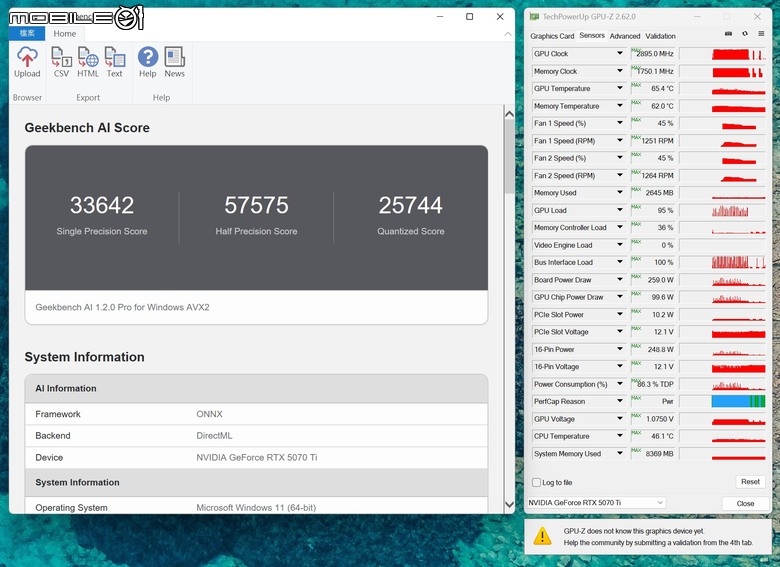
Task: Switch to Advanced tab
Action: click(x=625, y=36)
